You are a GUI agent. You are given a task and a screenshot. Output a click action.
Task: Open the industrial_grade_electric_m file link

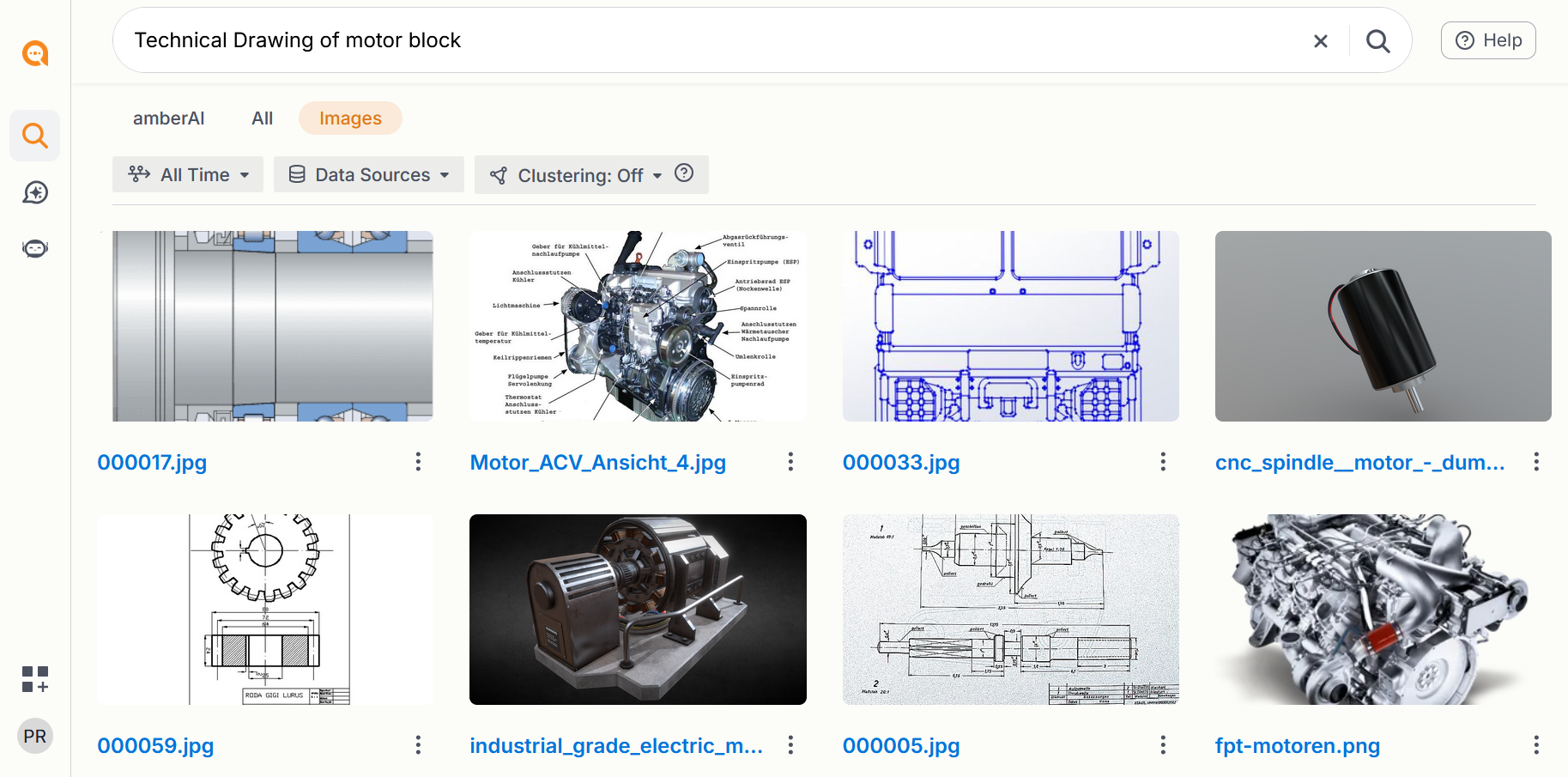click(616, 746)
